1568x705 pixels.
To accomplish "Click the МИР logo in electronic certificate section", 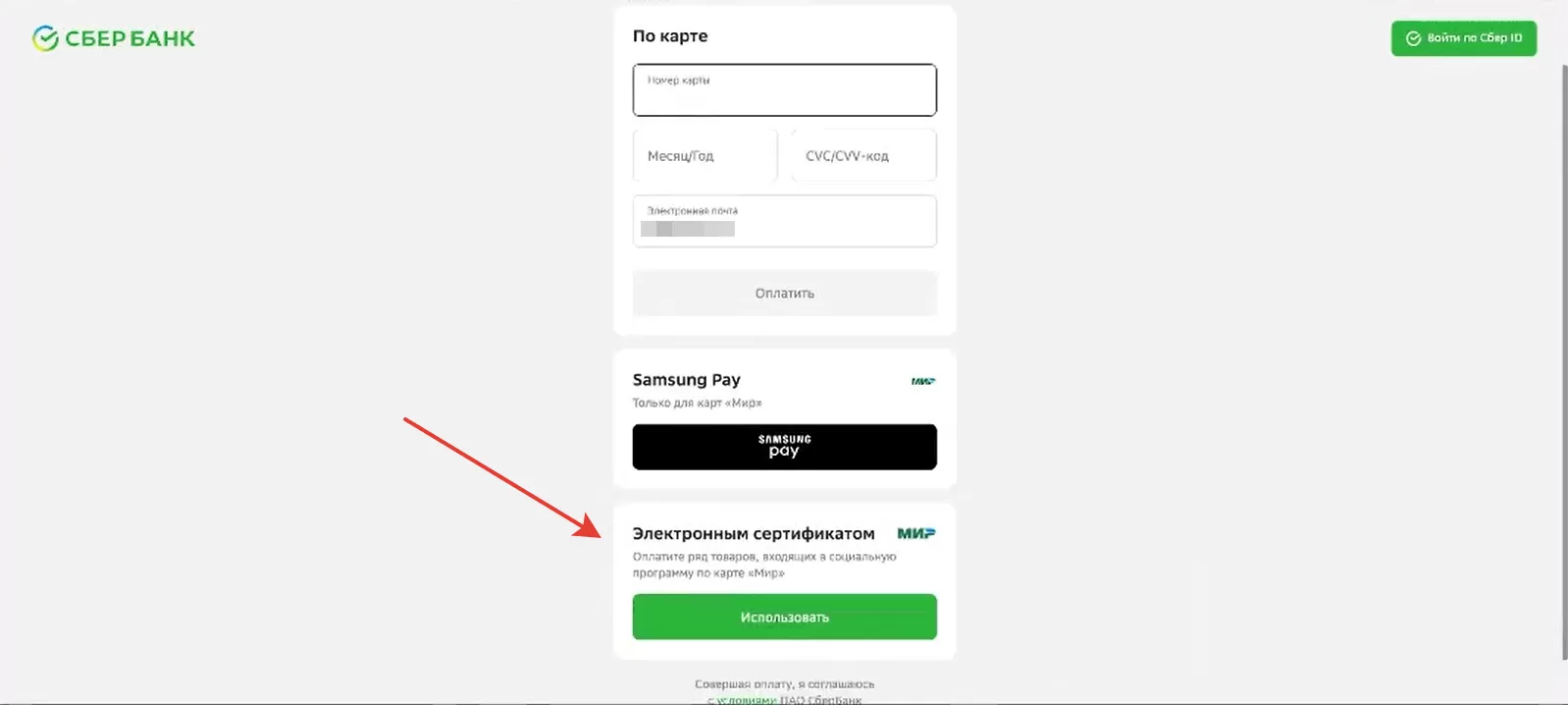I will [916, 533].
